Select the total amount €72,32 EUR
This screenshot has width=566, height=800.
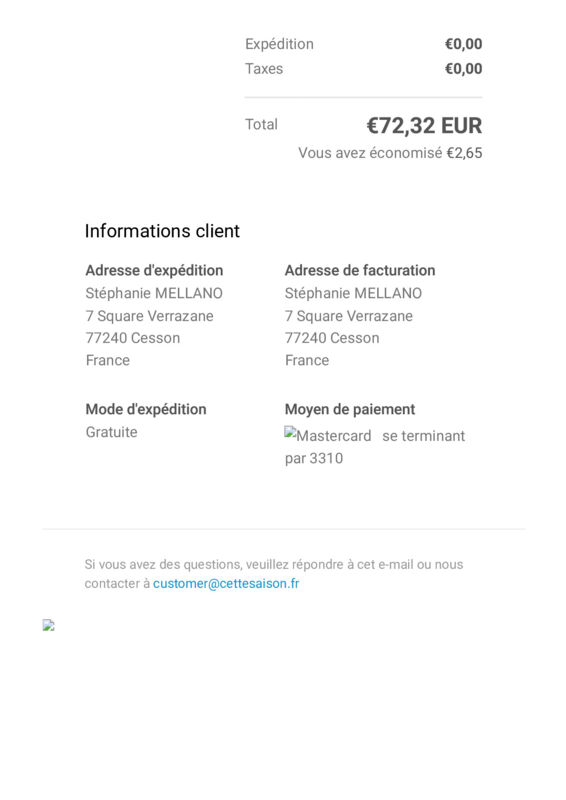(x=424, y=126)
